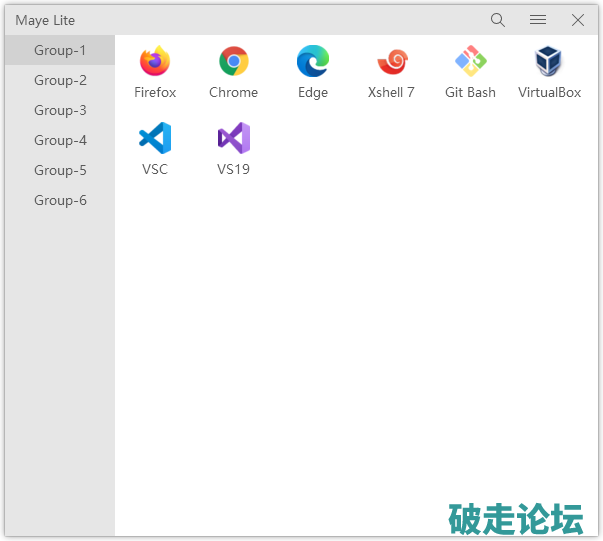Launch the VSC icon

pyautogui.click(x=155, y=139)
